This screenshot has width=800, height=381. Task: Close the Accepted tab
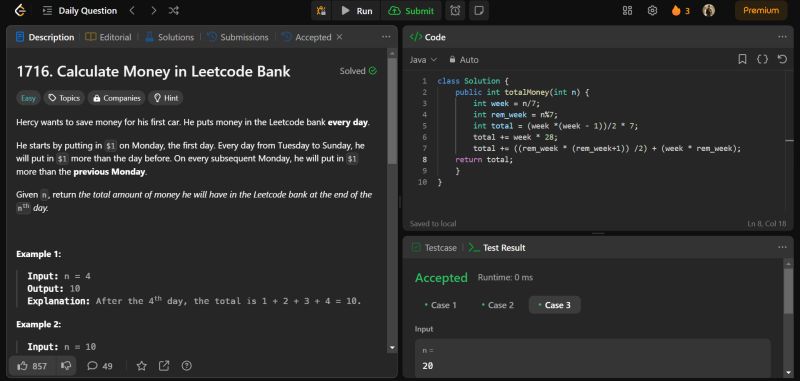(339, 37)
